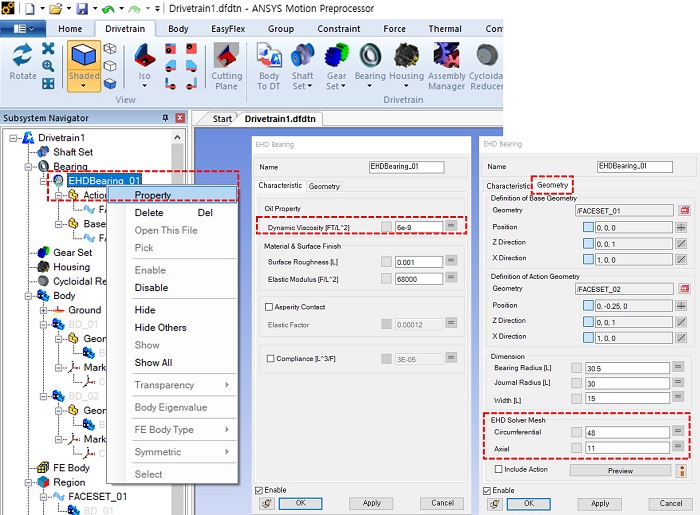The image size is (700, 515).
Task: Click the Preview button
Action: (x=620, y=470)
